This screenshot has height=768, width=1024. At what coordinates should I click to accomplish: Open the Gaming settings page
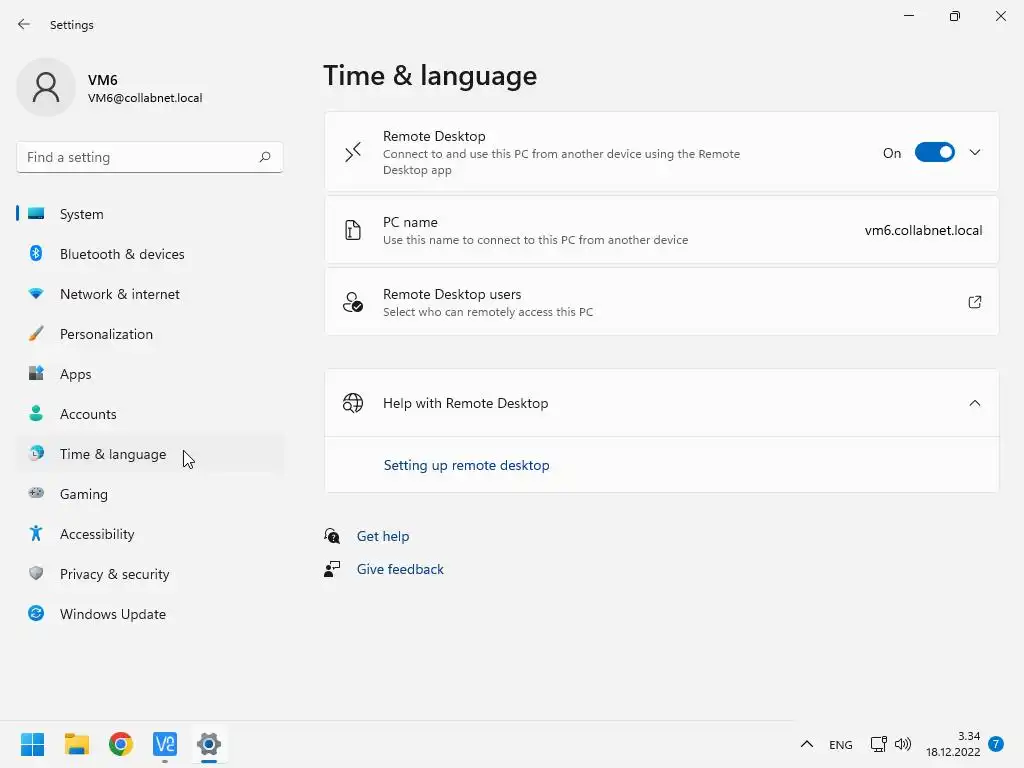click(x=83, y=494)
